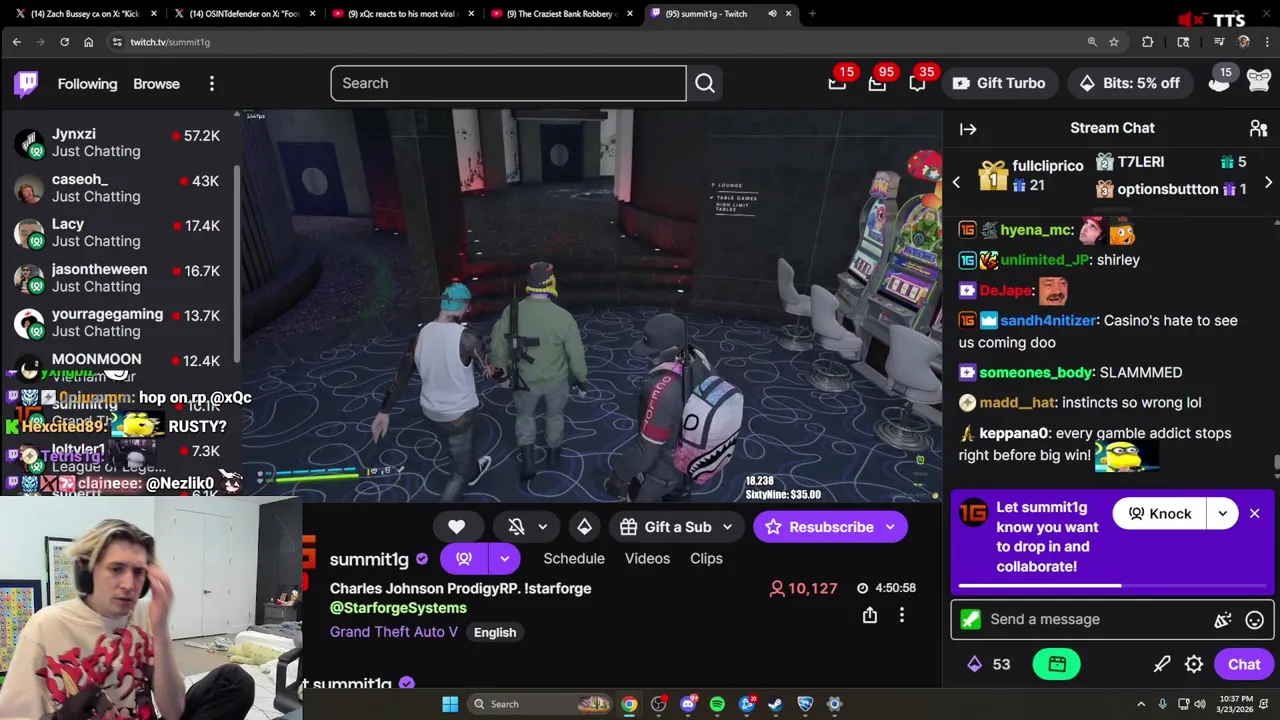Bookmark page with Chrome star icon
Image resolution: width=1280 pixels, height=720 pixels.
(x=1114, y=42)
